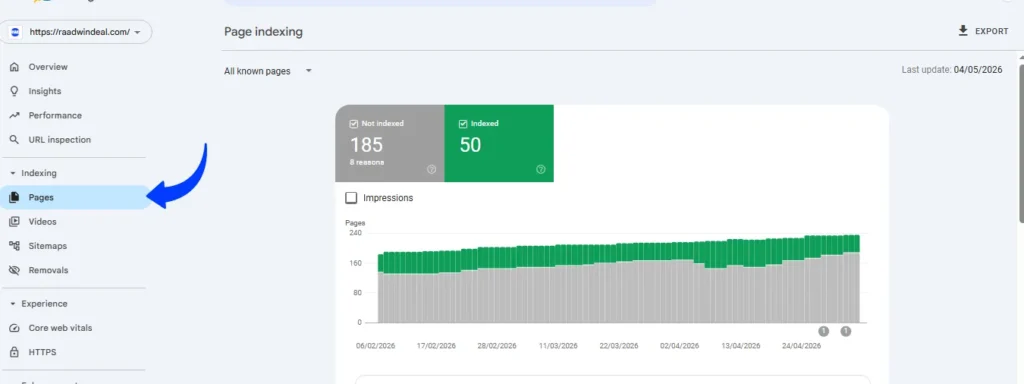
Task: Click the Videos icon in sidebar
Action: pyautogui.click(x=14, y=221)
